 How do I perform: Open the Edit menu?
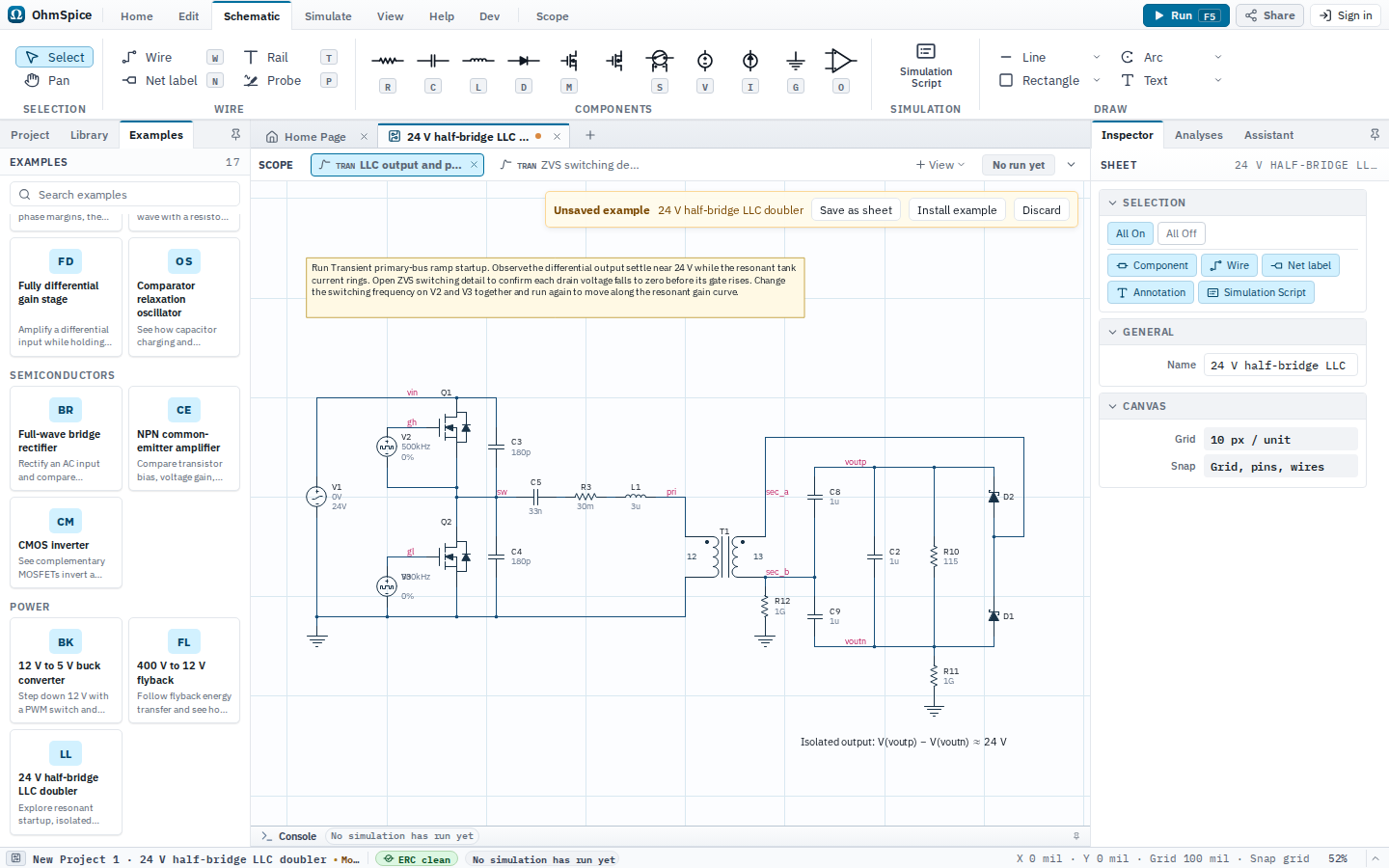click(x=189, y=16)
